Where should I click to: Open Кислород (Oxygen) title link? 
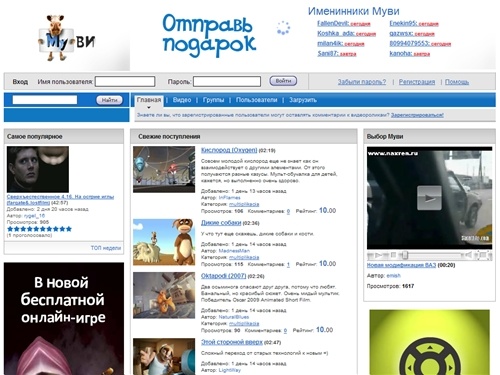[x=229, y=150]
